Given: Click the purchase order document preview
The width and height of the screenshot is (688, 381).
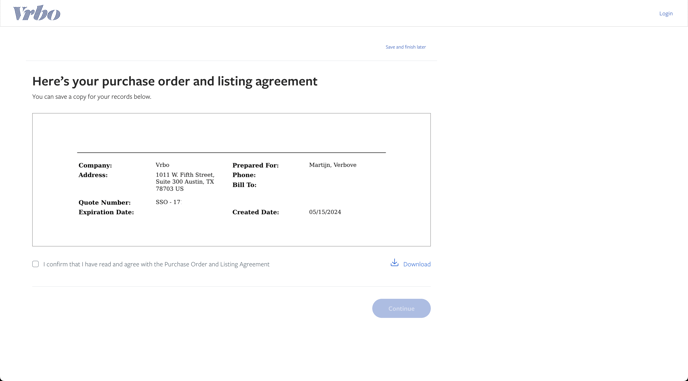Looking at the screenshot, I should (x=231, y=180).
